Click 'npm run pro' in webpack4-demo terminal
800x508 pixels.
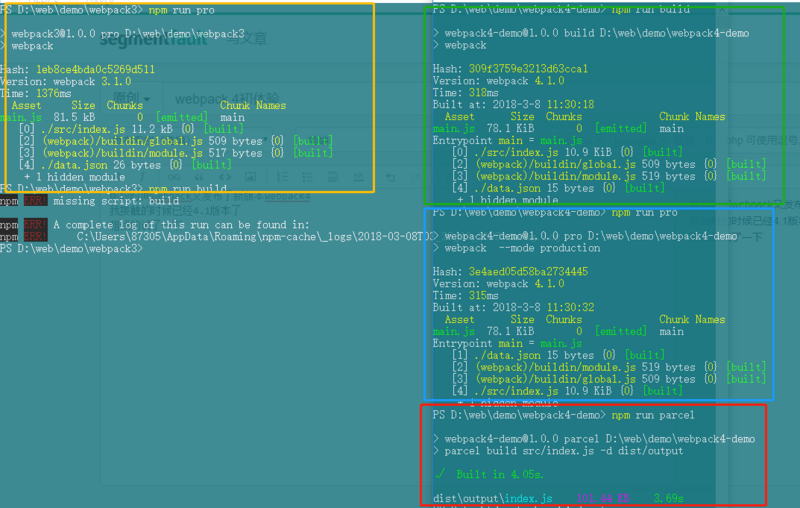coord(644,212)
